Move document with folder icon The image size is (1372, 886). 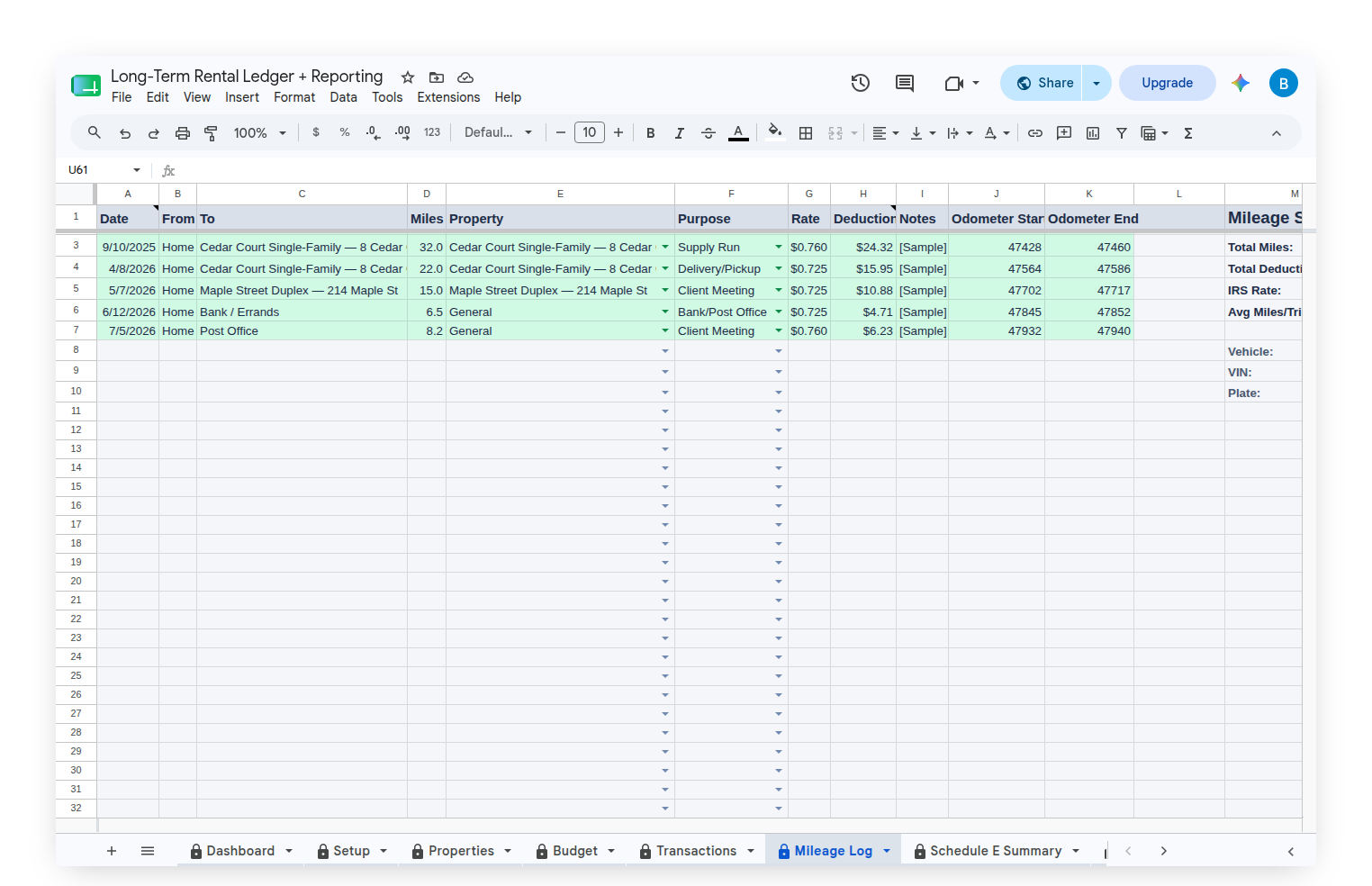click(437, 77)
